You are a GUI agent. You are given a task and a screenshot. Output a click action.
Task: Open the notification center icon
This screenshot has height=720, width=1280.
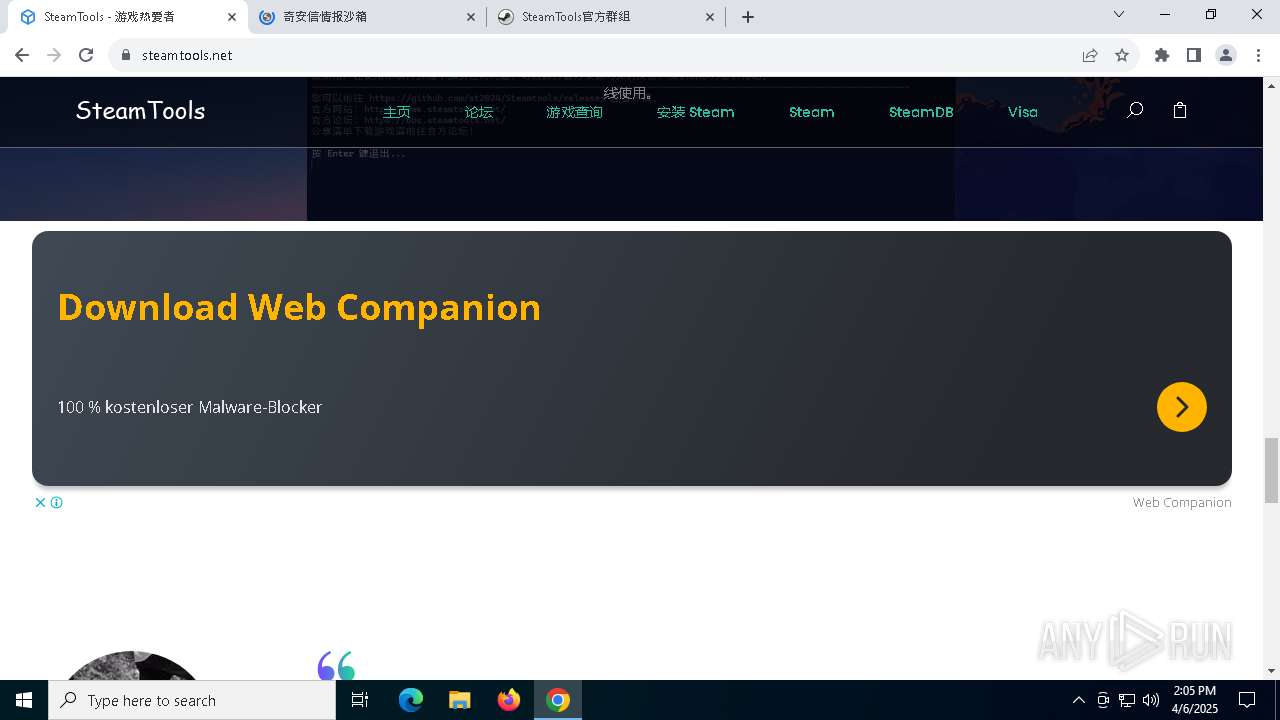coord(1247,700)
